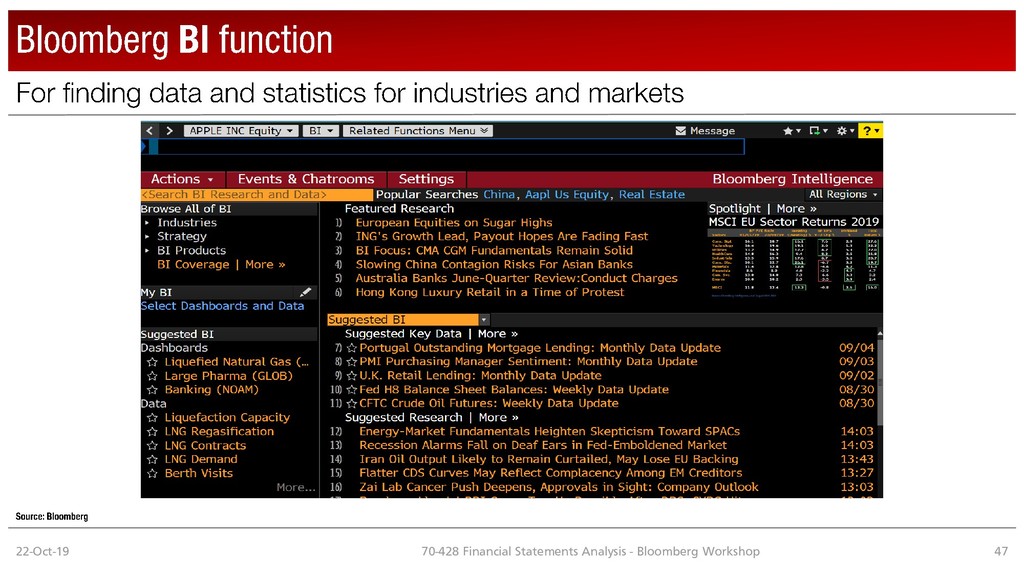Open the Actions menu
This screenshot has height=576, width=1024.
(x=182, y=179)
